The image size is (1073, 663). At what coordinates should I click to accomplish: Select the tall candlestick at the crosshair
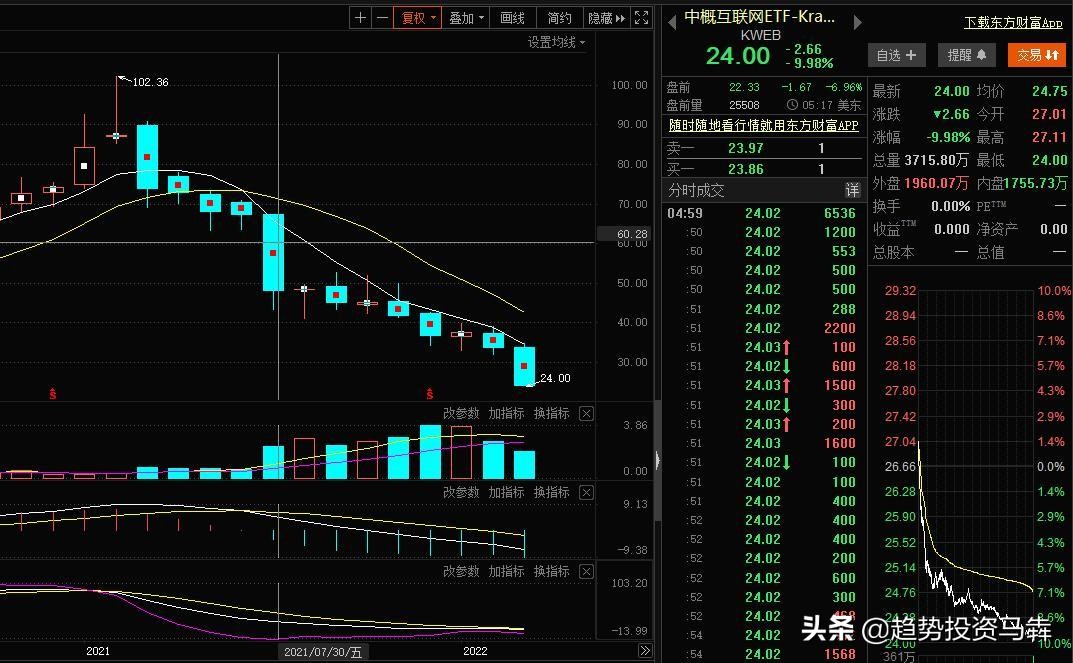click(x=274, y=252)
